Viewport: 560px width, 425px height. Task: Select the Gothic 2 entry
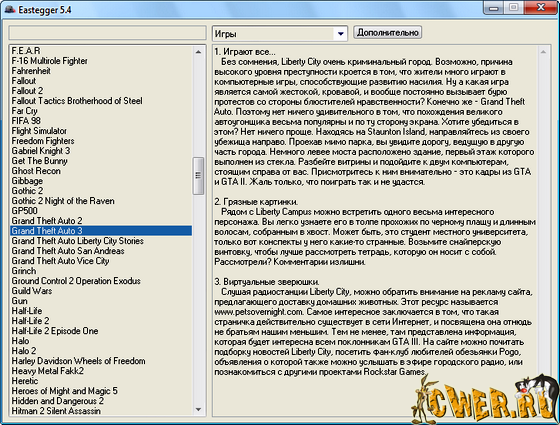click(101, 191)
